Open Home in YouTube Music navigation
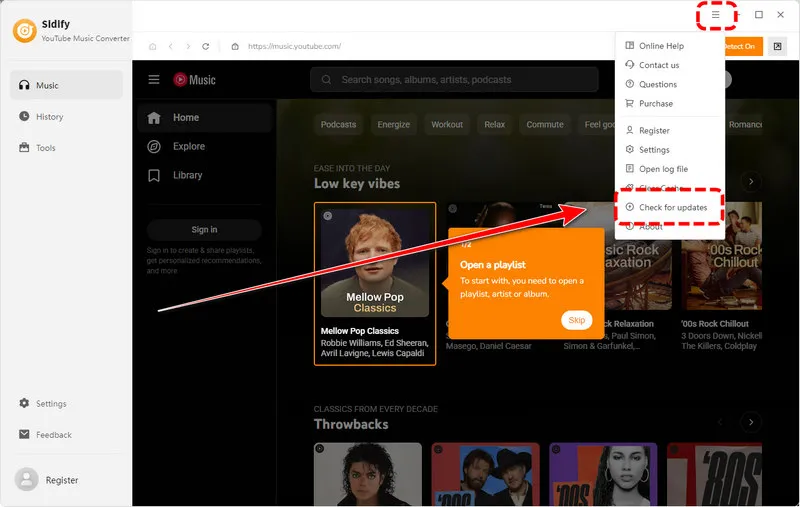The image size is (800, 507). [x=204, y=118]
